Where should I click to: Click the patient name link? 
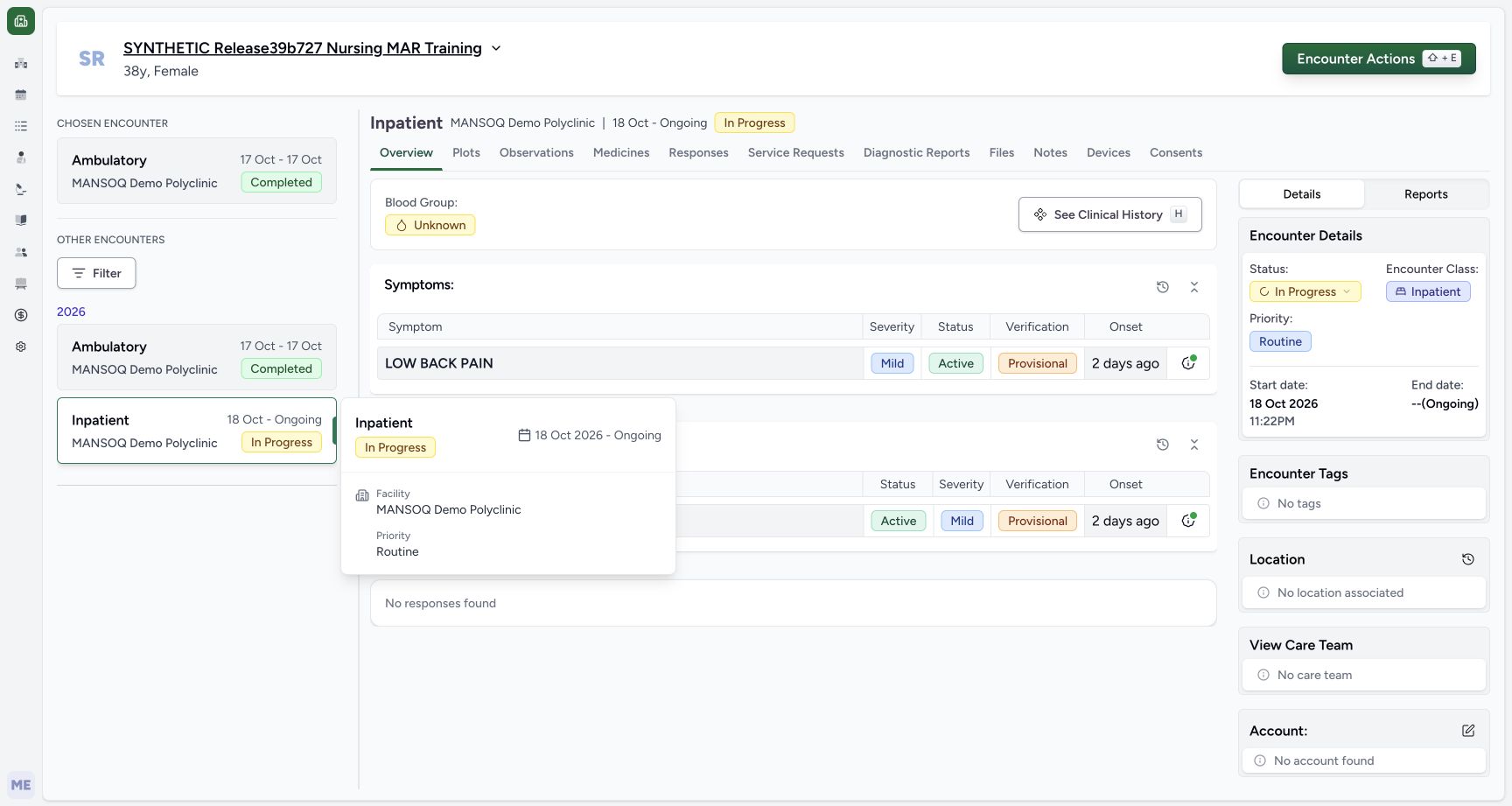click(x=303, y=48)
